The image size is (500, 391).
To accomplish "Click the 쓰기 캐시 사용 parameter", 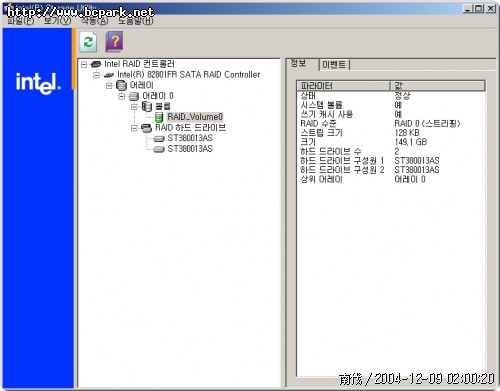I will click(326, 114).
